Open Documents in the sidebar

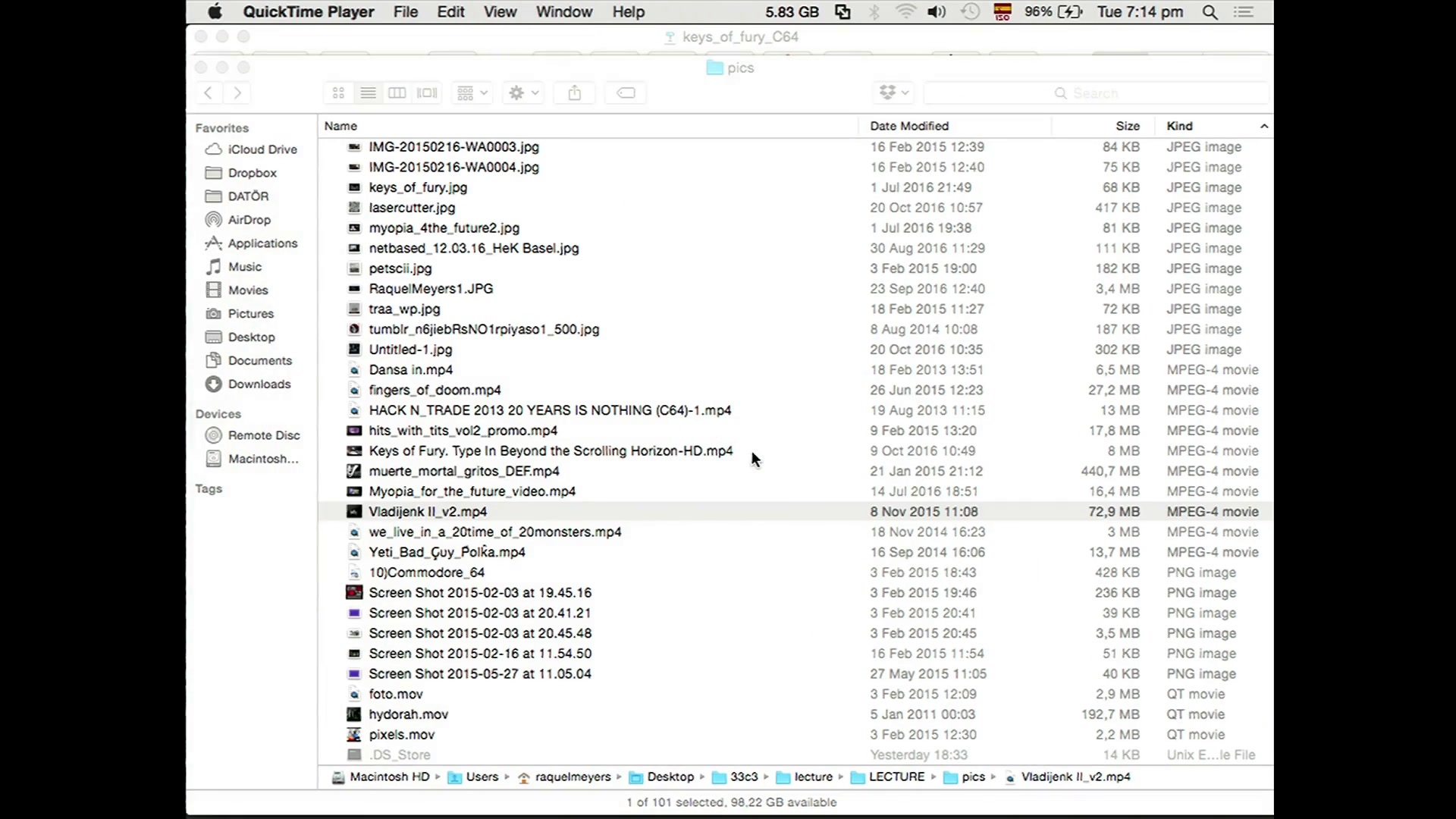click(249, 361)
